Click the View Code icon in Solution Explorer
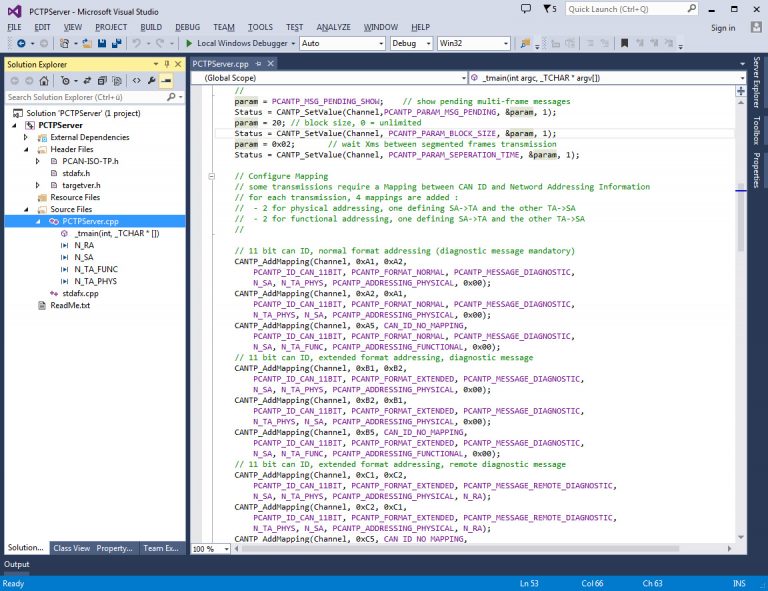This screenshot has width=768, height=591. [136, 81]
